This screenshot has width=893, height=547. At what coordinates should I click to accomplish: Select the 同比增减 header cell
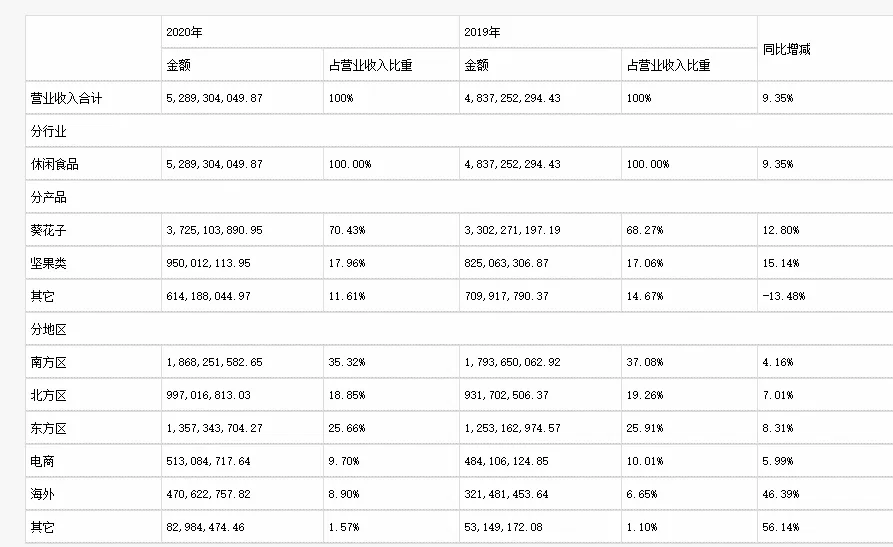pos(784,48)
